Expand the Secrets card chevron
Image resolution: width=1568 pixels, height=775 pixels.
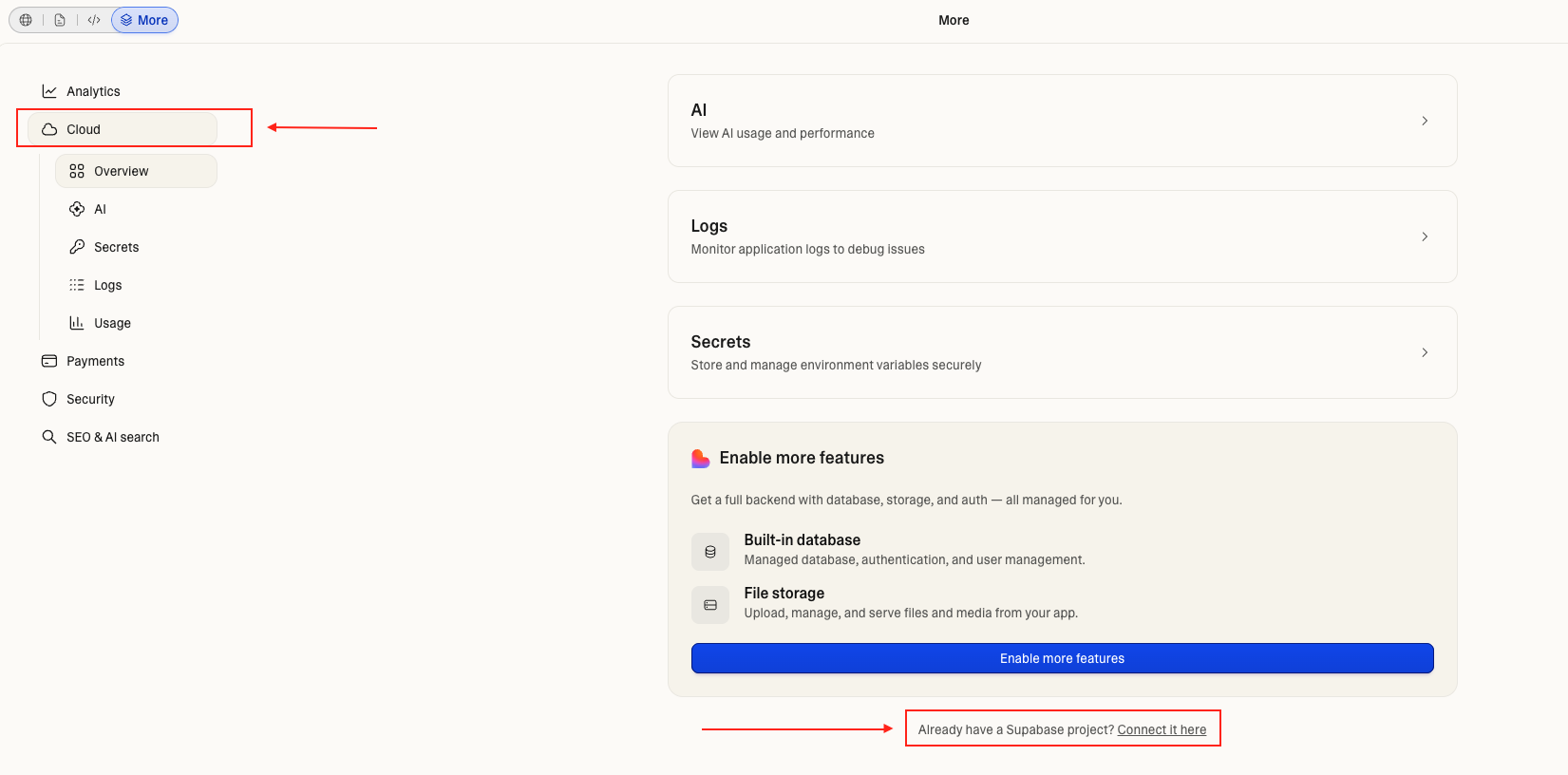(1425, 352)
